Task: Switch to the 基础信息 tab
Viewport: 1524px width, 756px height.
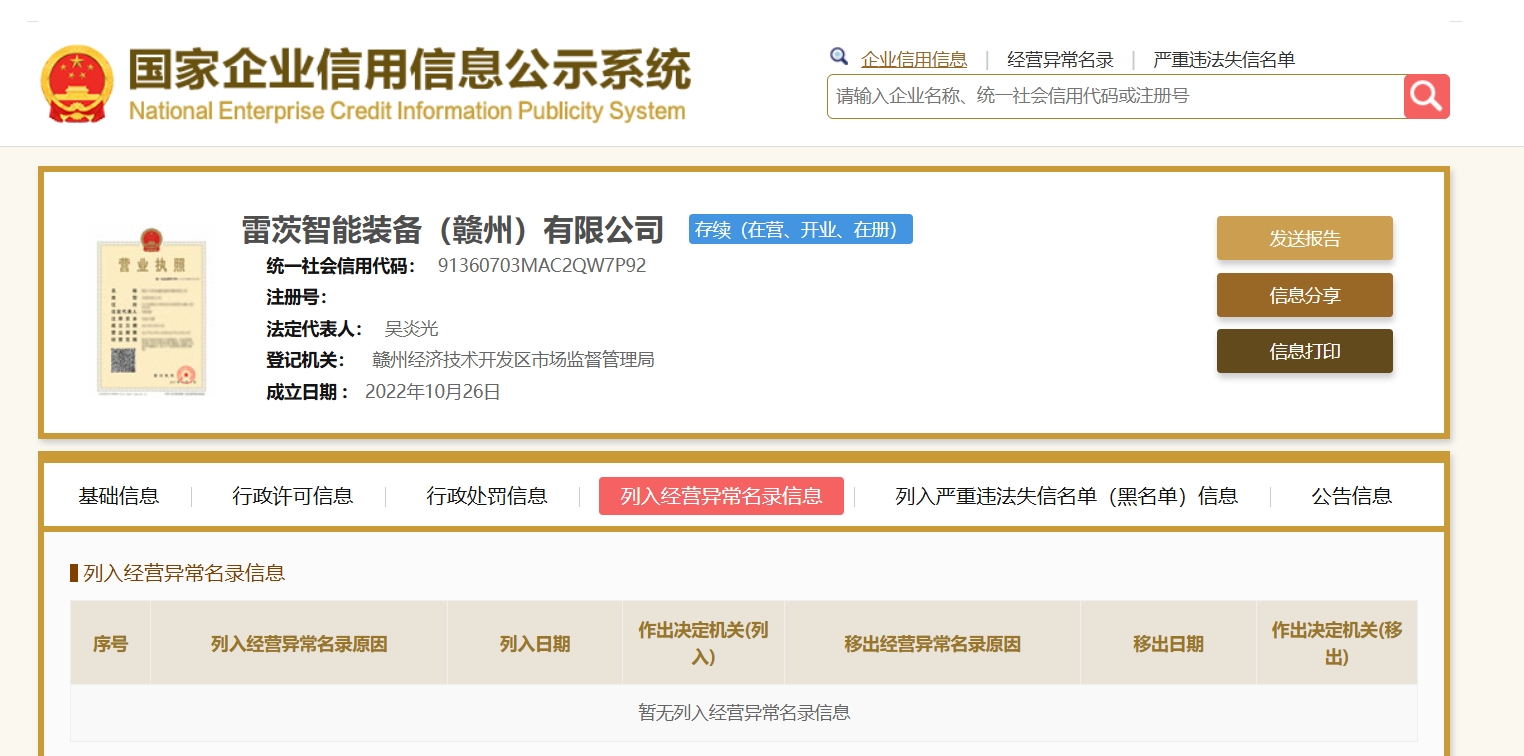Action: pyautogui.click(x=119, y=496)
